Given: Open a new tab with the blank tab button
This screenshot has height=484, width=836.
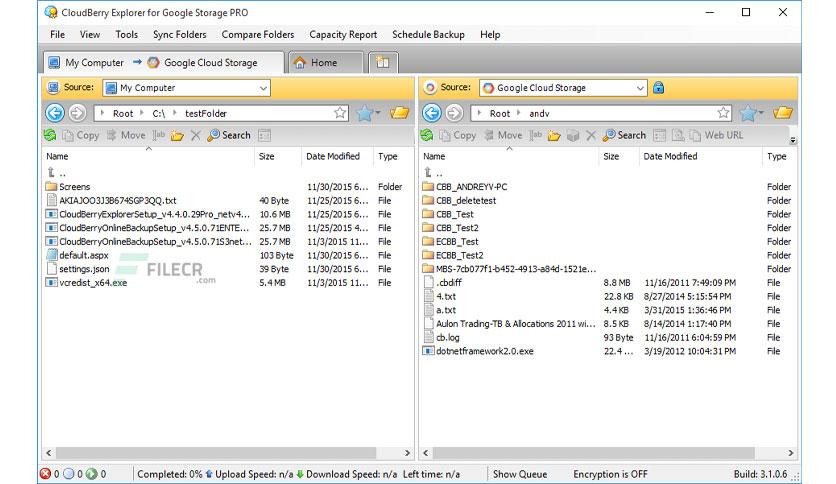Looking at the screenshot, I should (383, 62).
